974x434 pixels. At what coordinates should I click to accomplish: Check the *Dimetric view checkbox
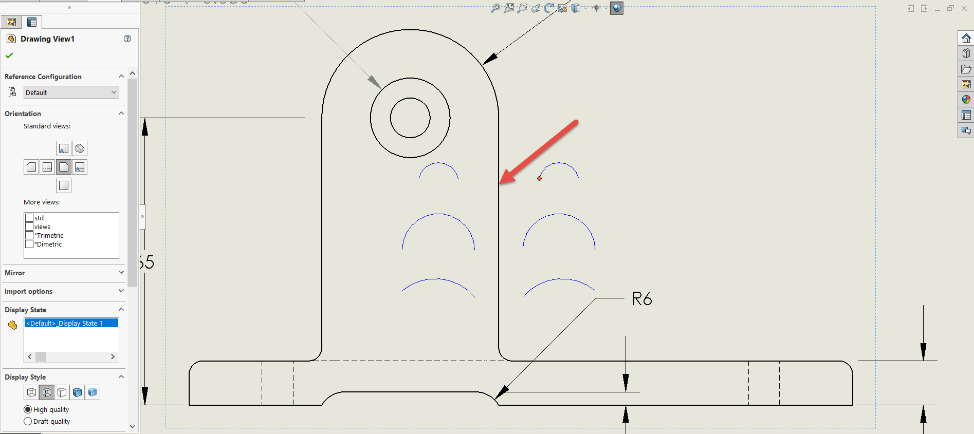pos(30,243)
